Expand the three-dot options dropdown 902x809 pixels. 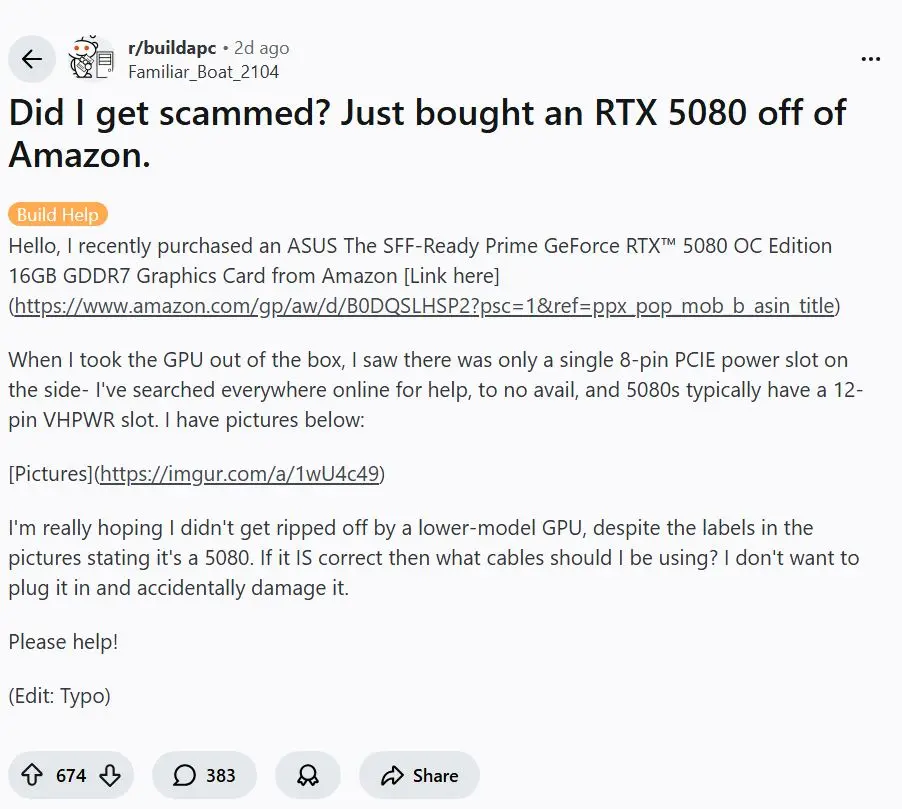coord(870,59)
